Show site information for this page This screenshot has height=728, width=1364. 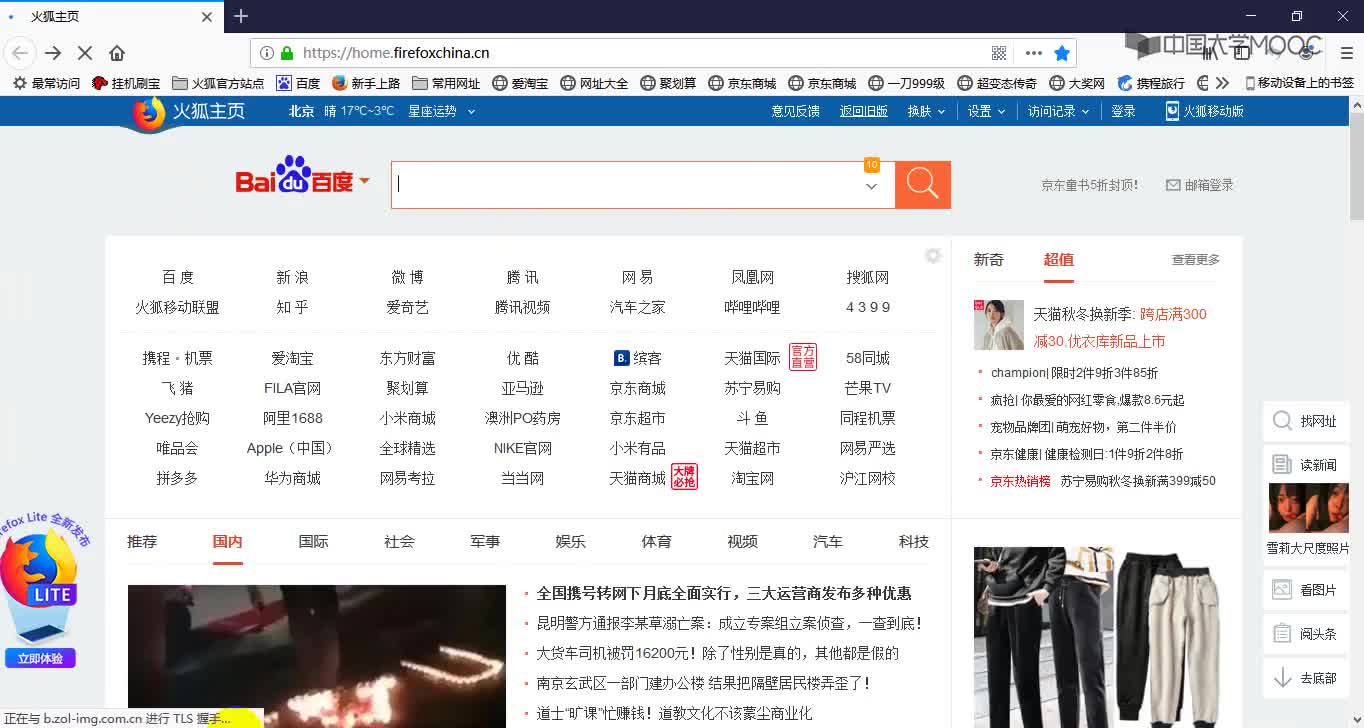coord(267,53)
